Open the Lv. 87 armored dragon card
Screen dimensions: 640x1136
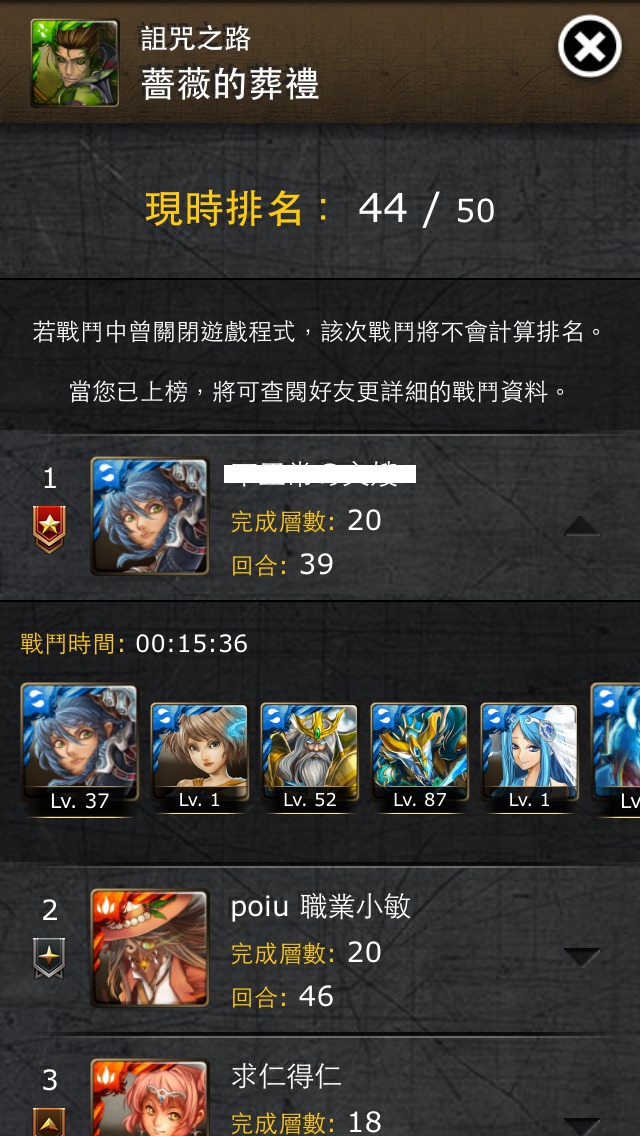[420, 757]
